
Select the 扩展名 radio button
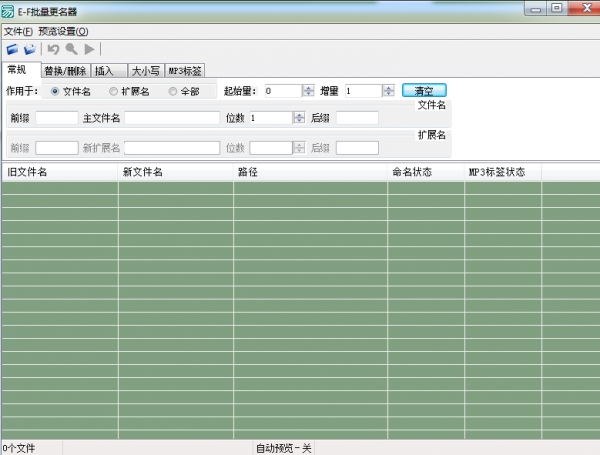click(x=113, y=91)
